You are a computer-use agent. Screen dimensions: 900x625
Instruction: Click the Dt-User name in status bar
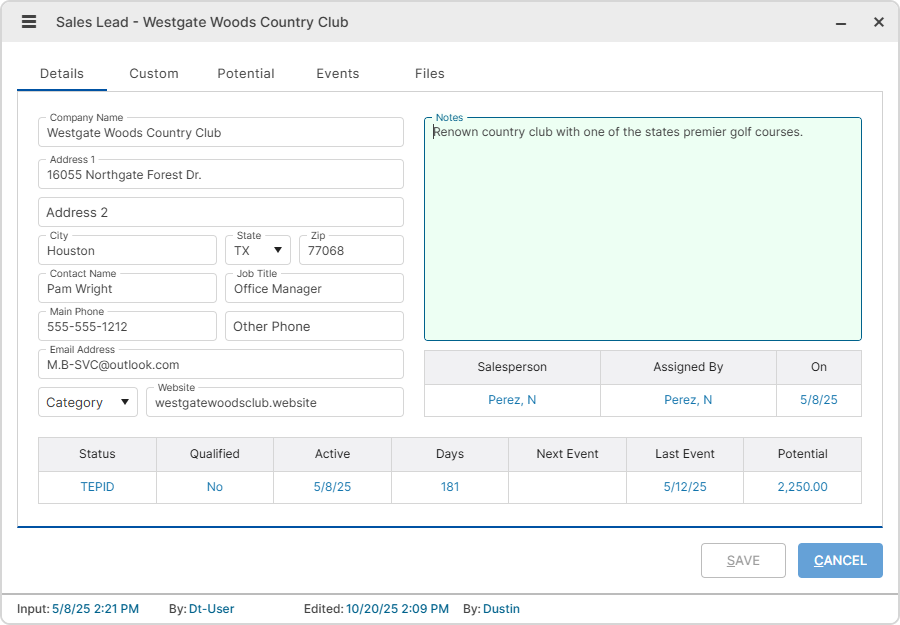click(x=211, y=609)
